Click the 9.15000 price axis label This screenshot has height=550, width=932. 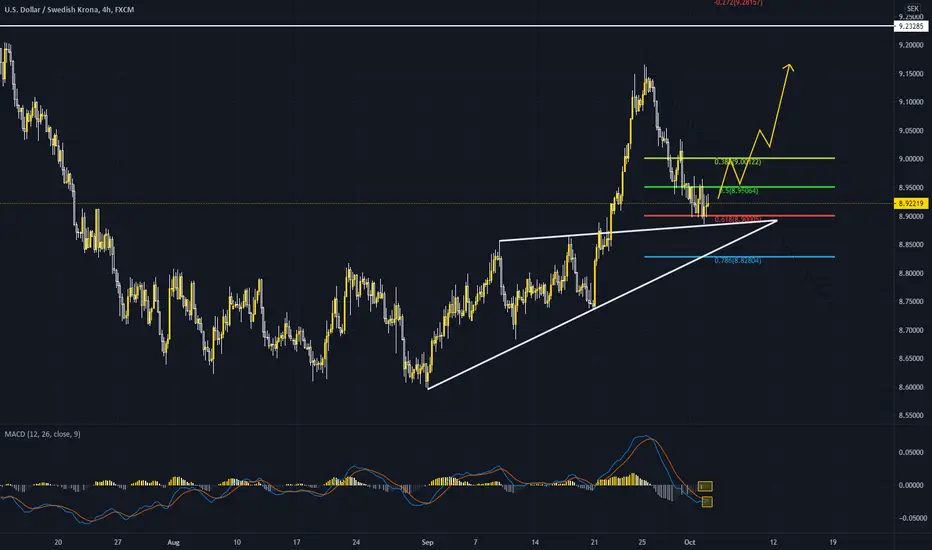pos(911,74)
